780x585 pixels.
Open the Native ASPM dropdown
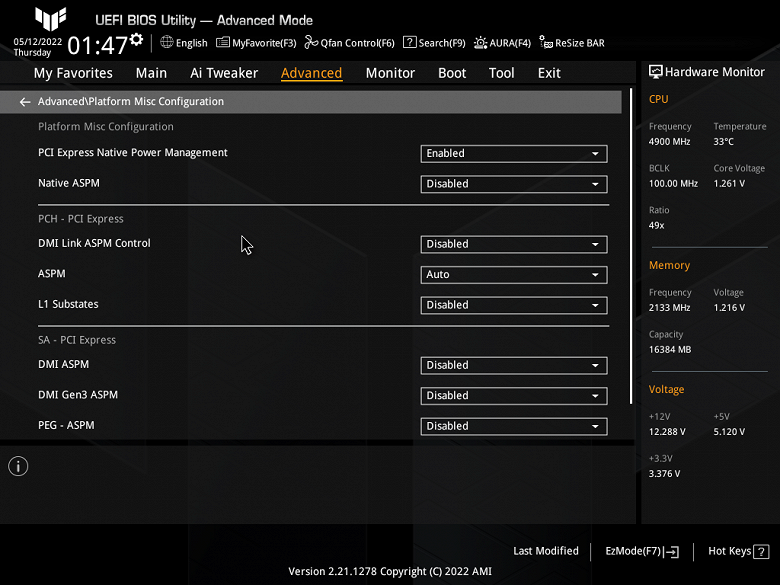(x=513, y=184)
